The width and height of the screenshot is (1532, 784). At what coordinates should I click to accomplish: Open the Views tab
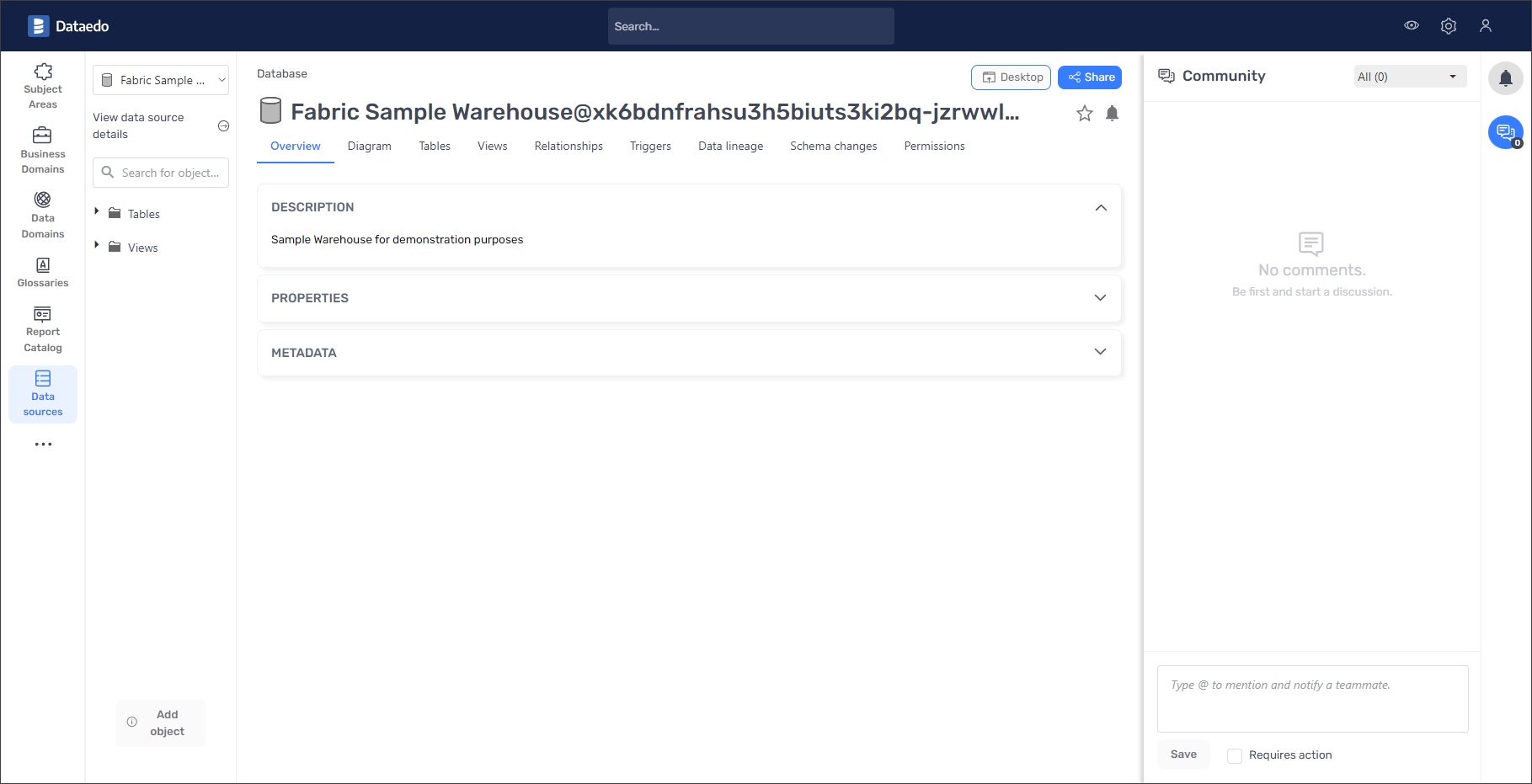pyautogui.click(x=493, y=147)
